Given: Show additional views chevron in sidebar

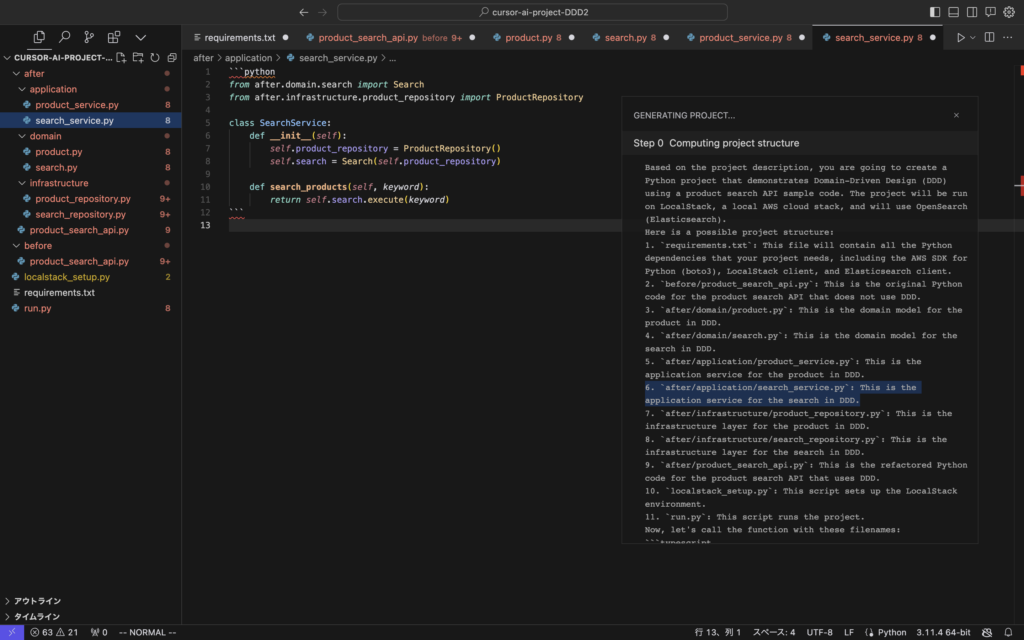Looking at the screenshot, I should click(140, 37).
